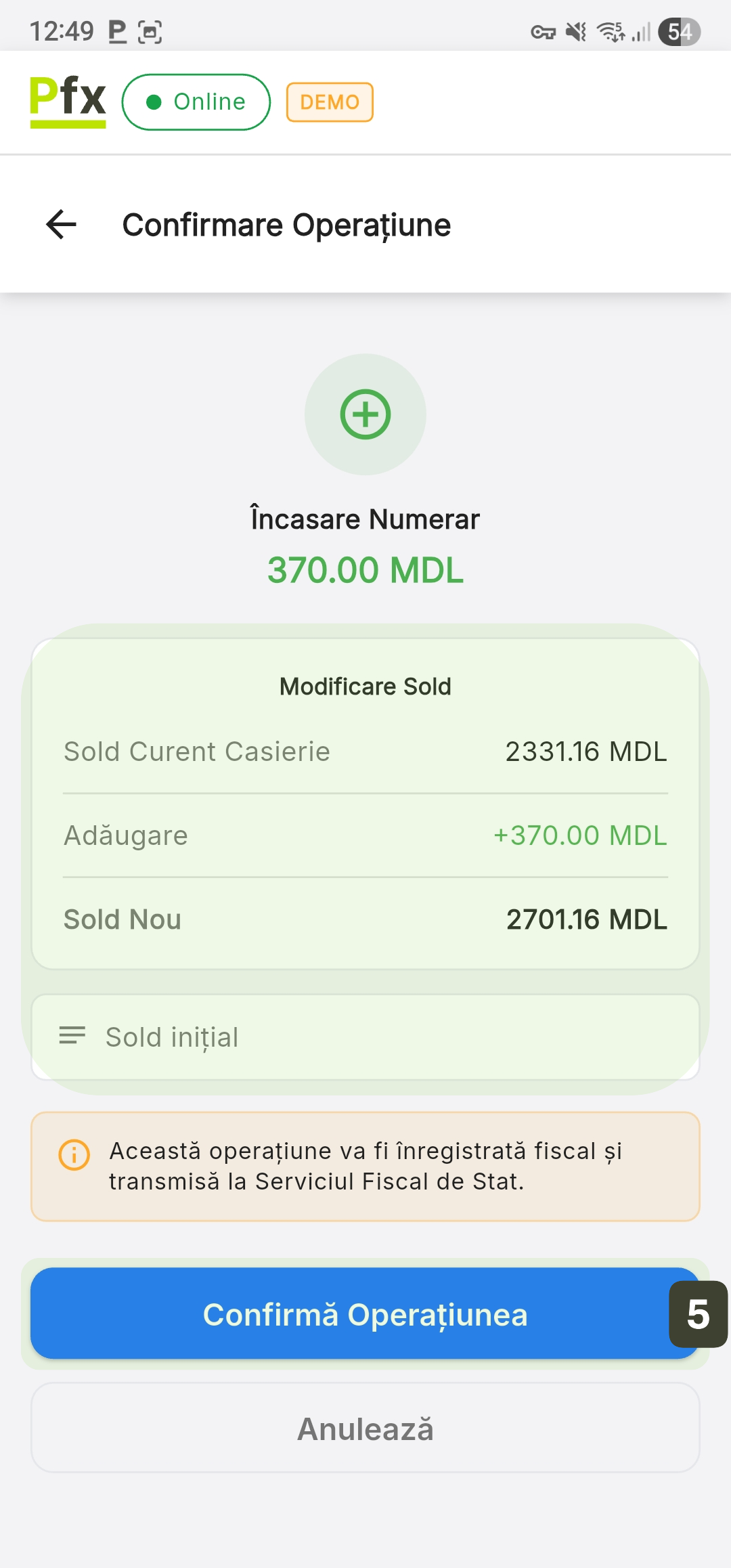731x1568 pixels.
Task: Tap the Sold Nou 2701.16 MDL value
Action: 586,919
